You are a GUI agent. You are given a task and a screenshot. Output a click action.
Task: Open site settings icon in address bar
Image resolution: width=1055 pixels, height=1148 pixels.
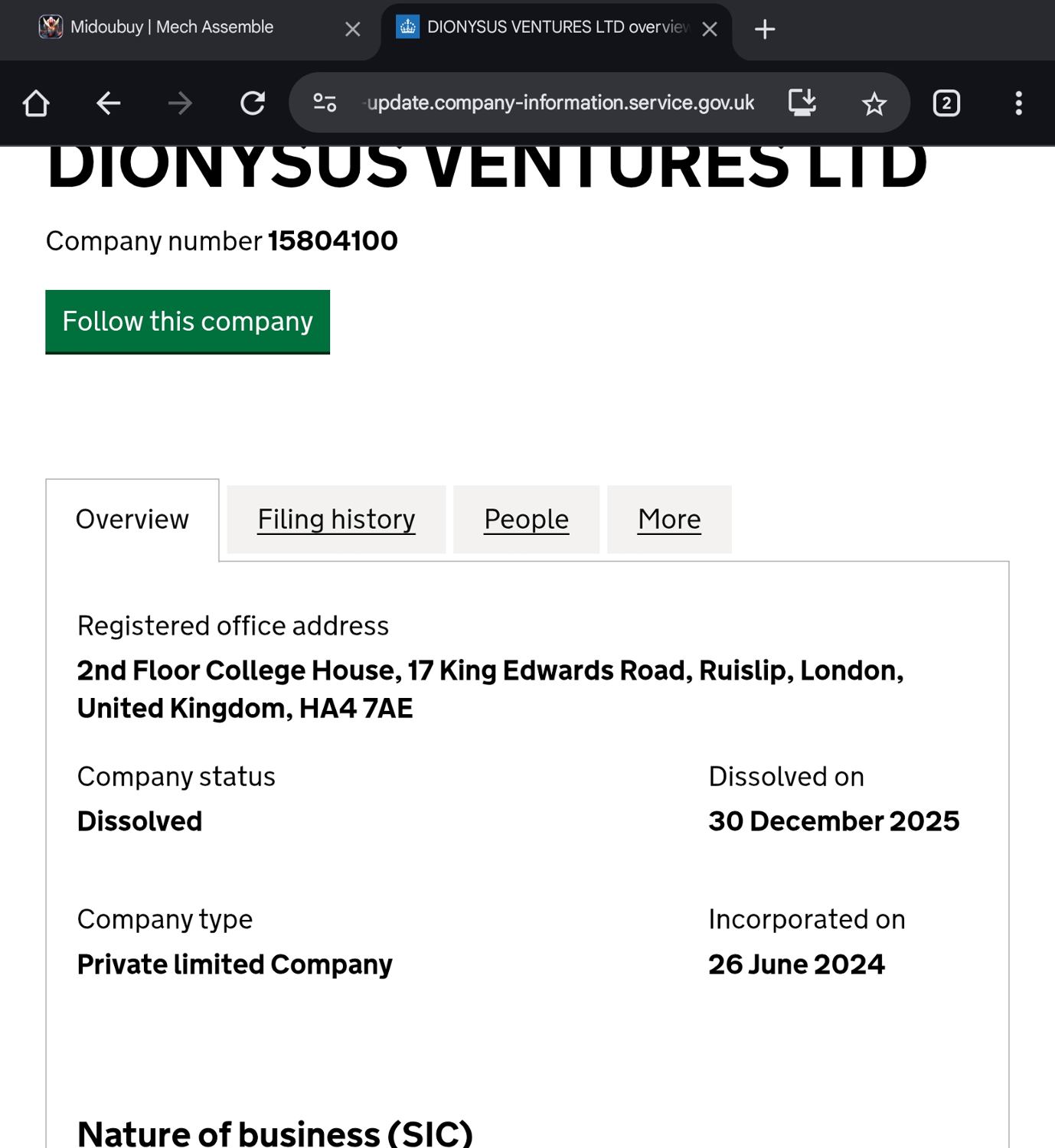coord(325,103)
